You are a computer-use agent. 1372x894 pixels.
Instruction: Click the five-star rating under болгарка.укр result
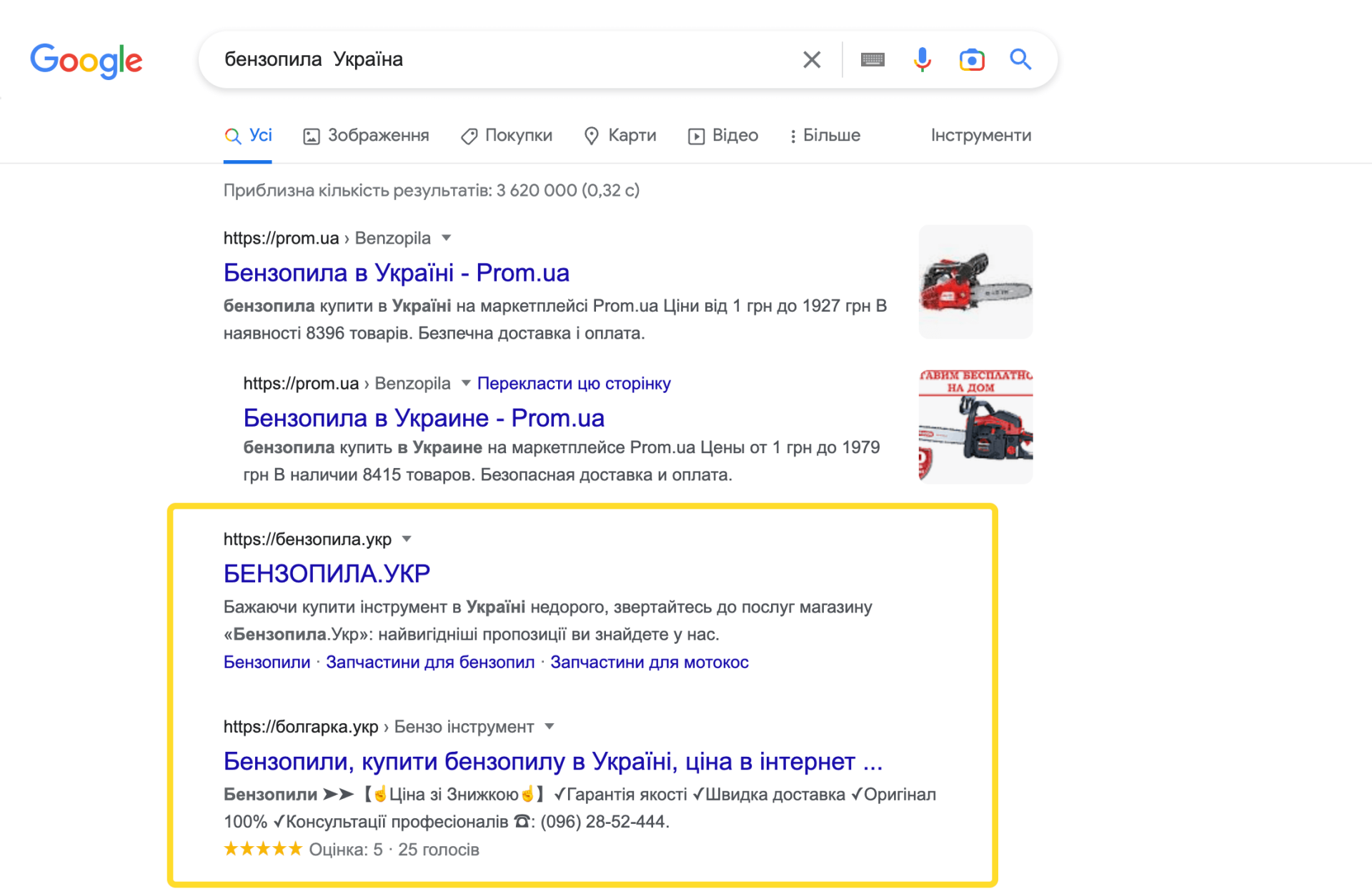[262, 849]
